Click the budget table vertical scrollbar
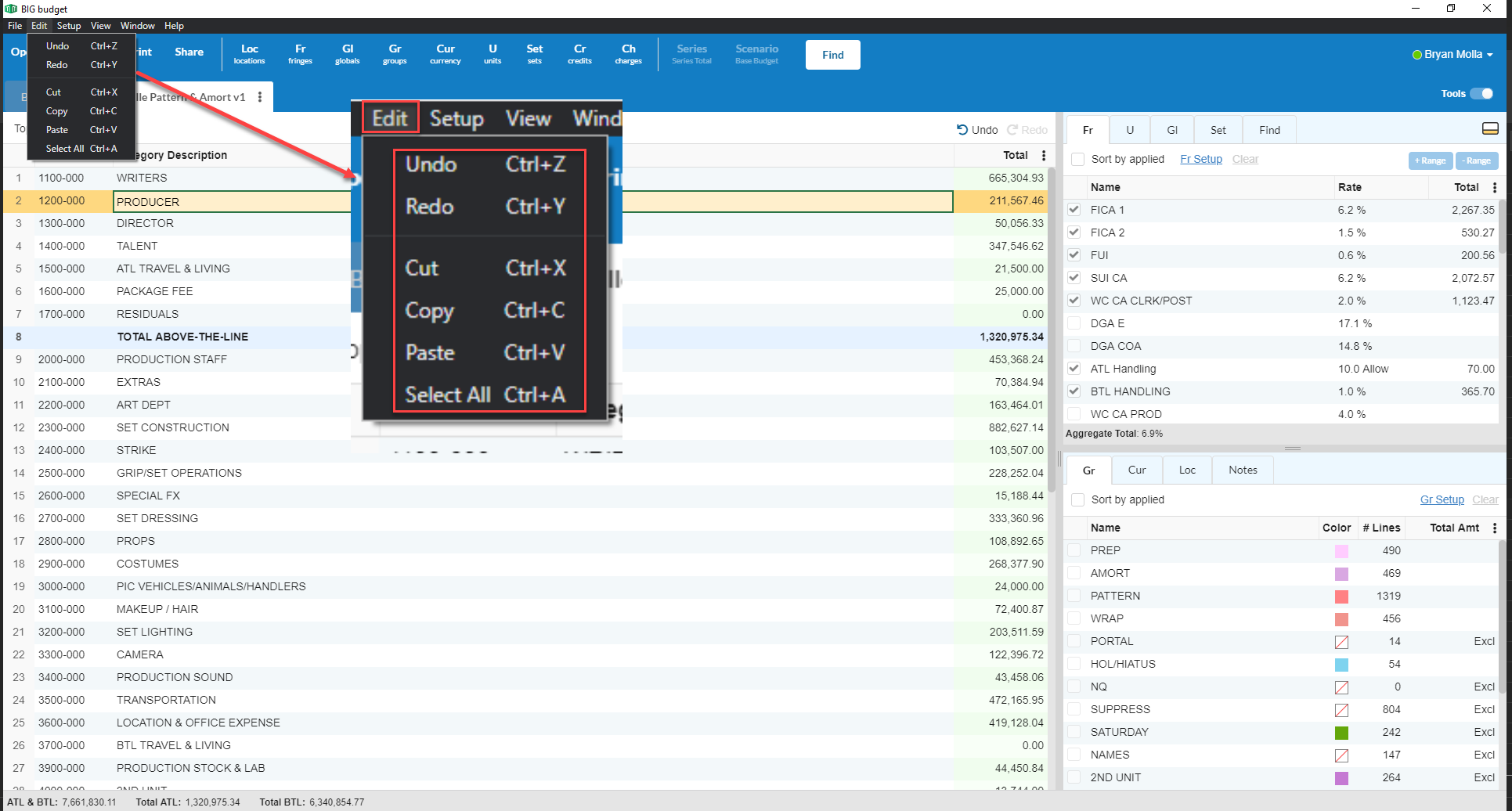 coord(1053,329)
